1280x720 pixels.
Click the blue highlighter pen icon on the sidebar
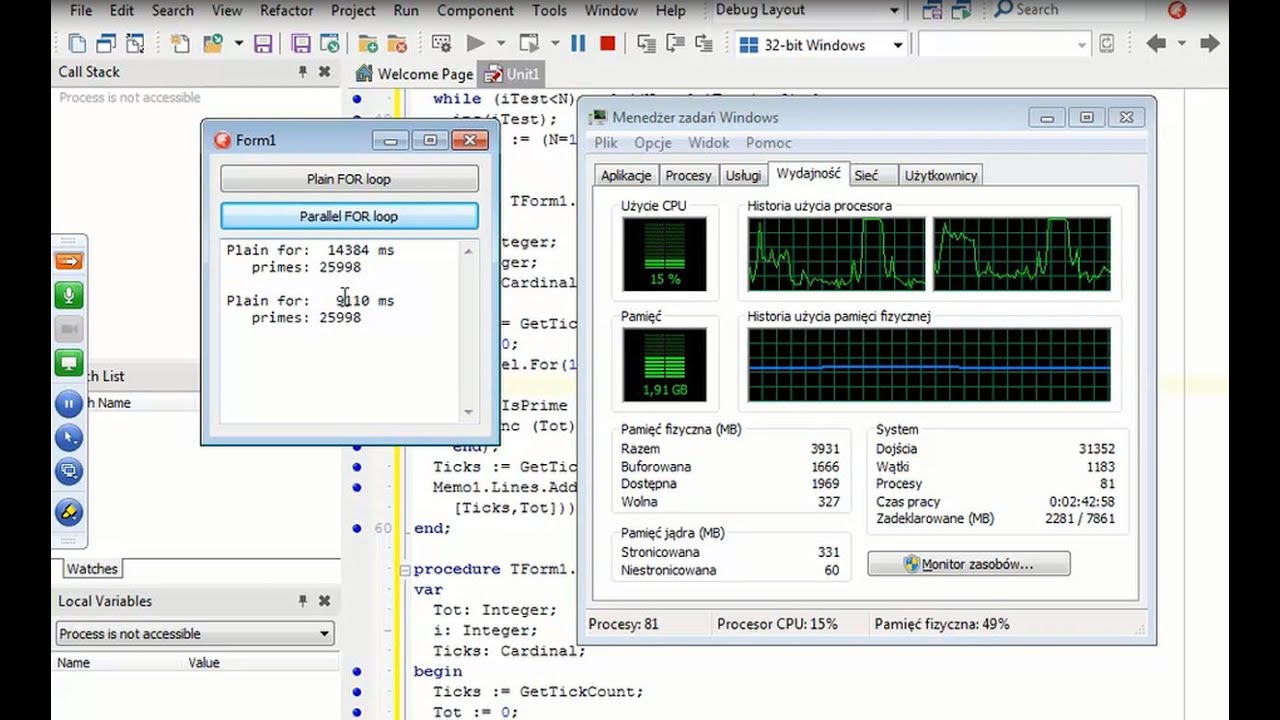tap(69, 512)
